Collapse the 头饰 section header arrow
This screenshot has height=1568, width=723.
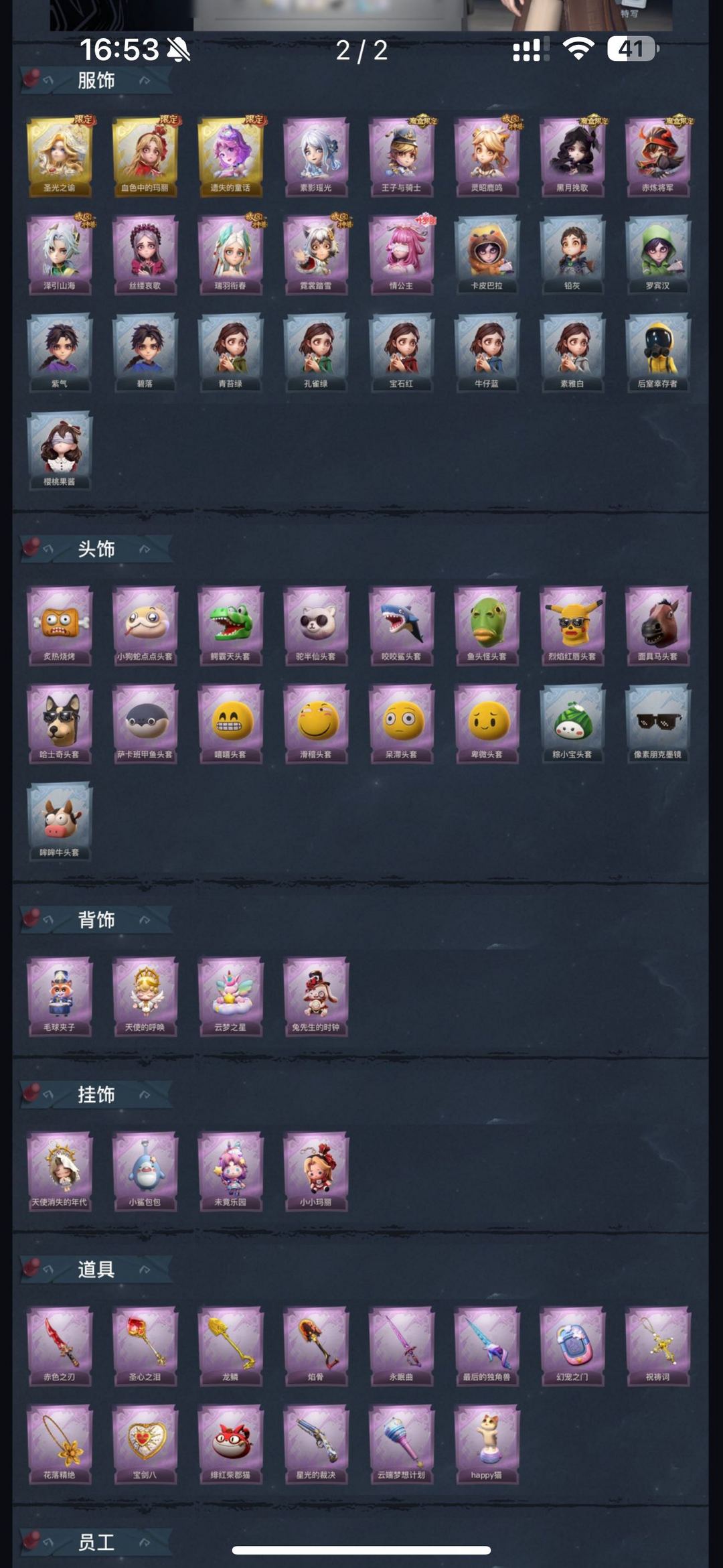[x=145, y=549]
